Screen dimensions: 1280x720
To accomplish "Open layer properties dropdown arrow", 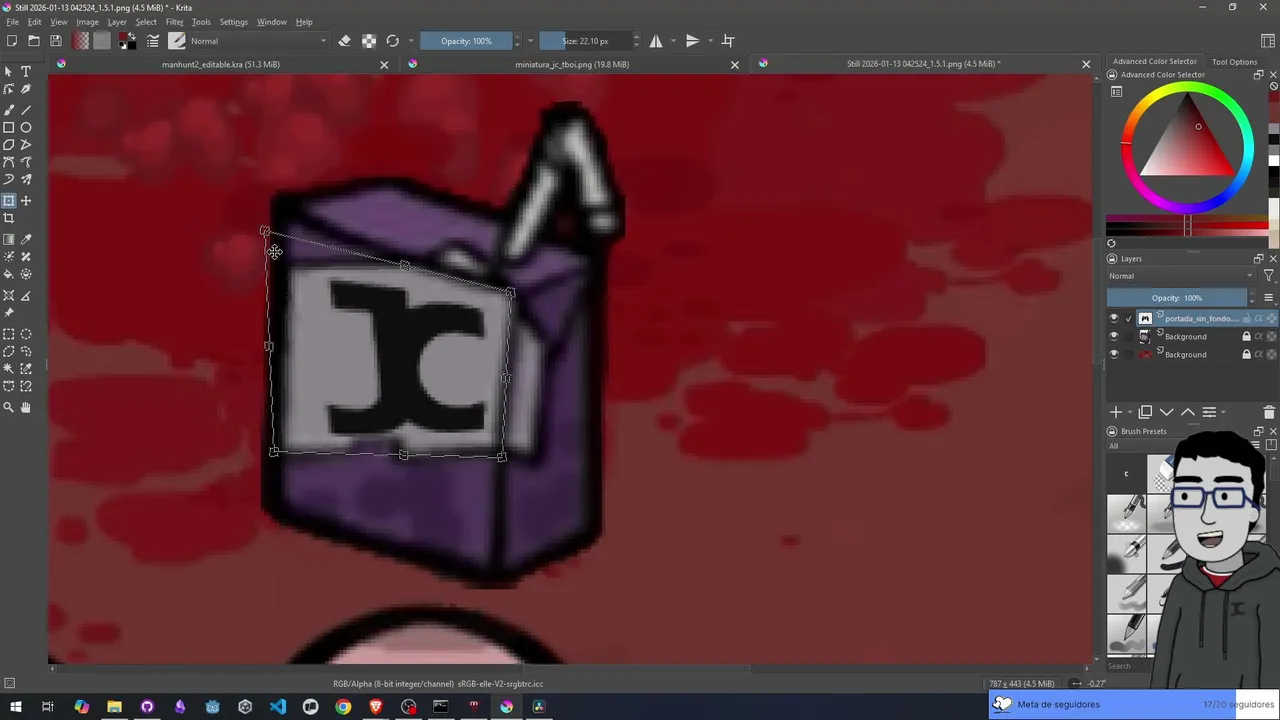I will pyautogui.click(x=1223, y=412).
